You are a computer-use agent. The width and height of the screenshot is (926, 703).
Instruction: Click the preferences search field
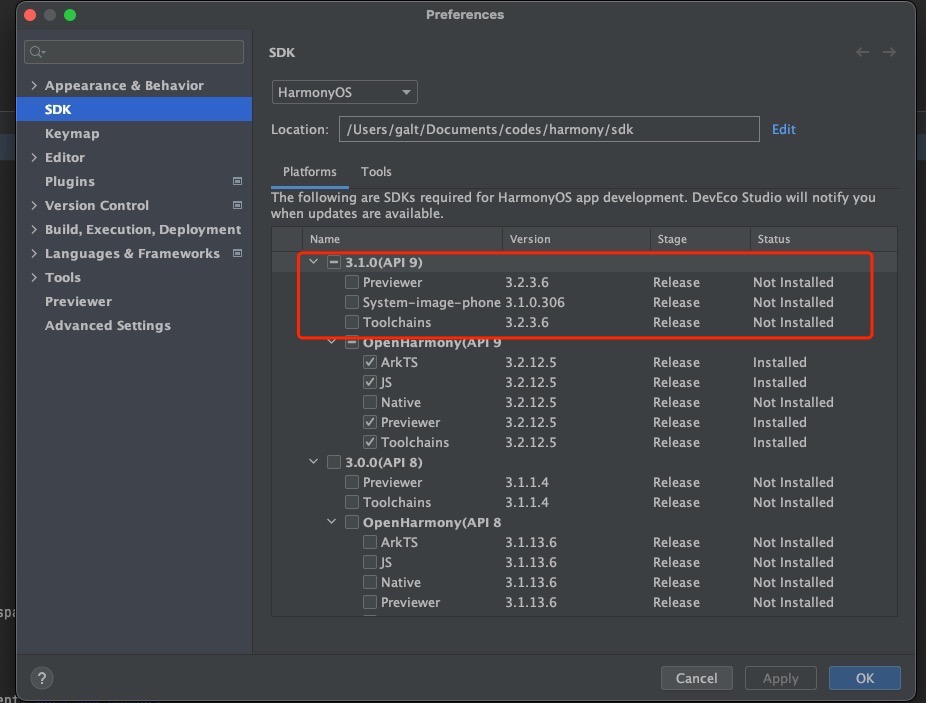(134, 52)
